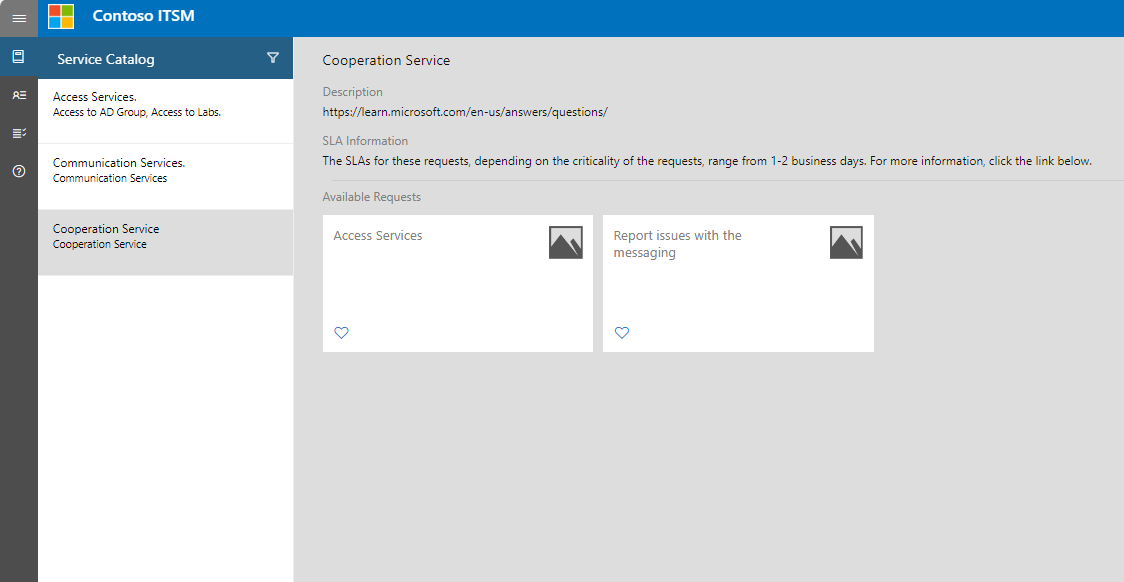Click the Available Requests label
Image resolution: width=1124 pixels, height=582 pixels.
(x=371, y=196)
